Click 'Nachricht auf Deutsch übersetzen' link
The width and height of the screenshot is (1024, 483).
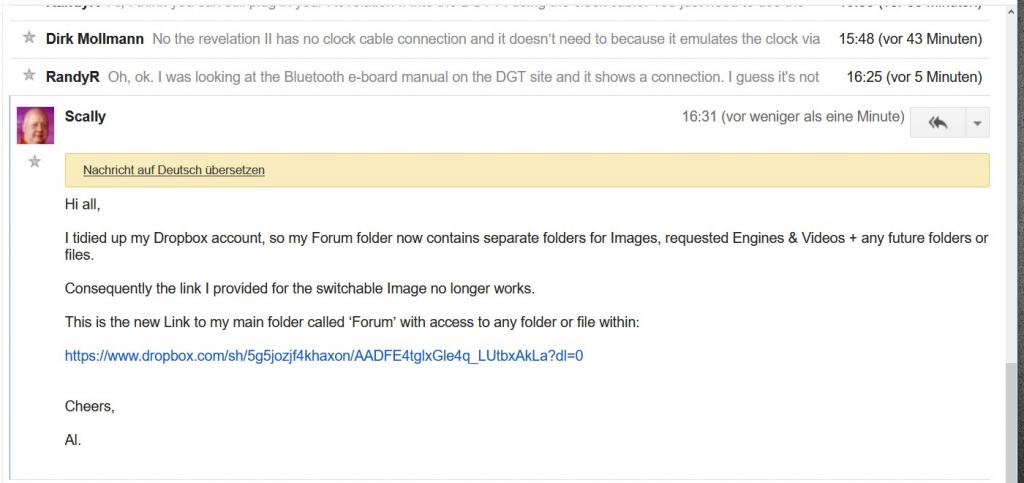tap(174, 170)
